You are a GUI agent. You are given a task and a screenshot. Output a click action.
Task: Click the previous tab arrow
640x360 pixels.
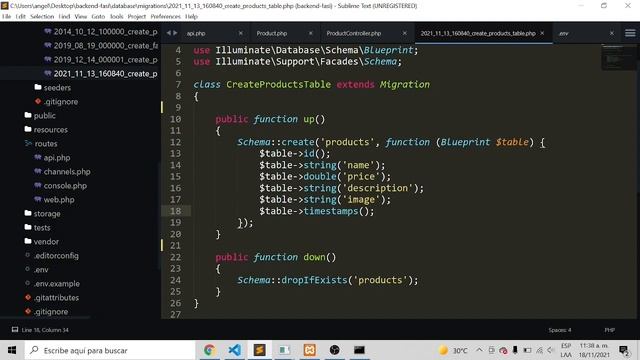tap(168, 33)
